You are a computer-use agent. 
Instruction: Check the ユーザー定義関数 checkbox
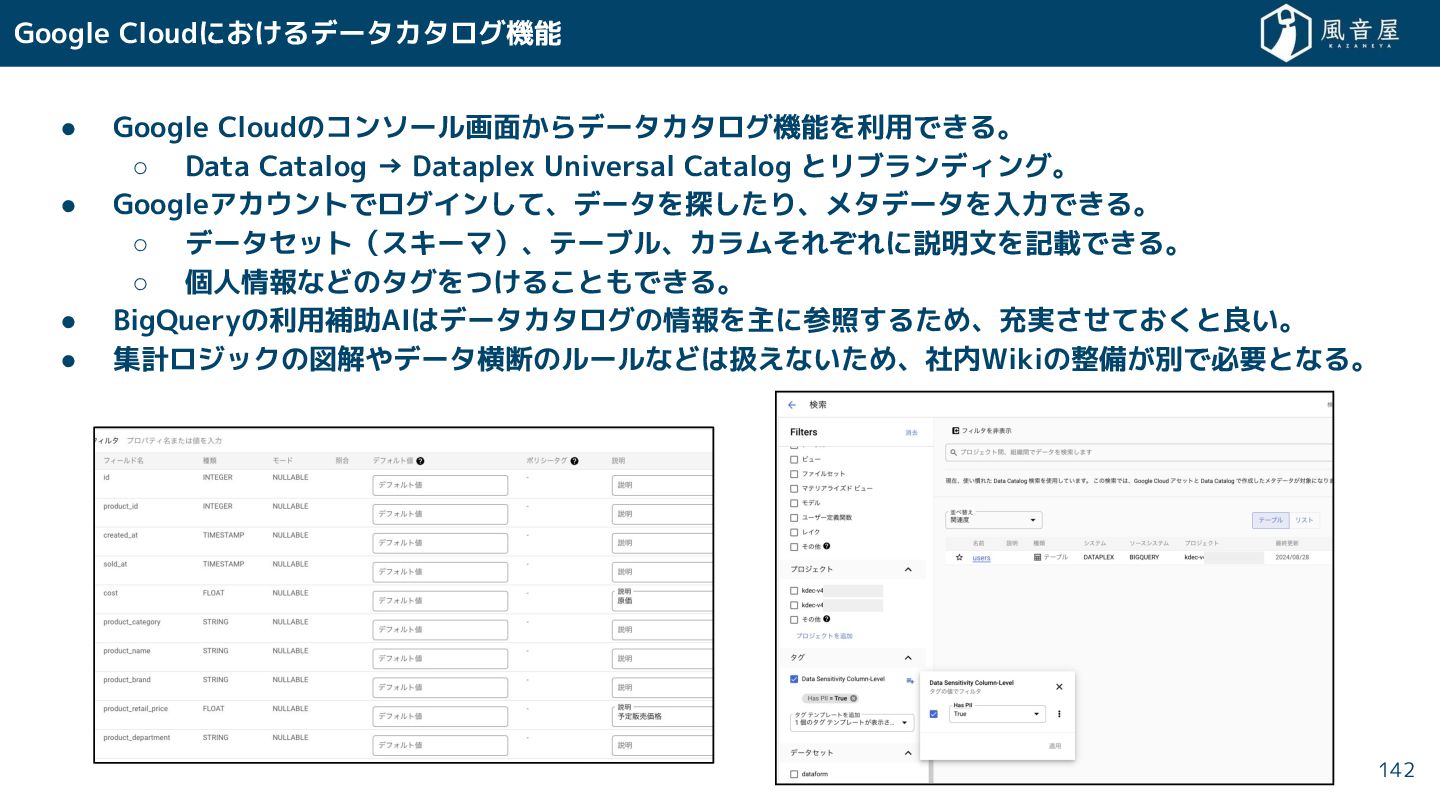pos(794,517)
